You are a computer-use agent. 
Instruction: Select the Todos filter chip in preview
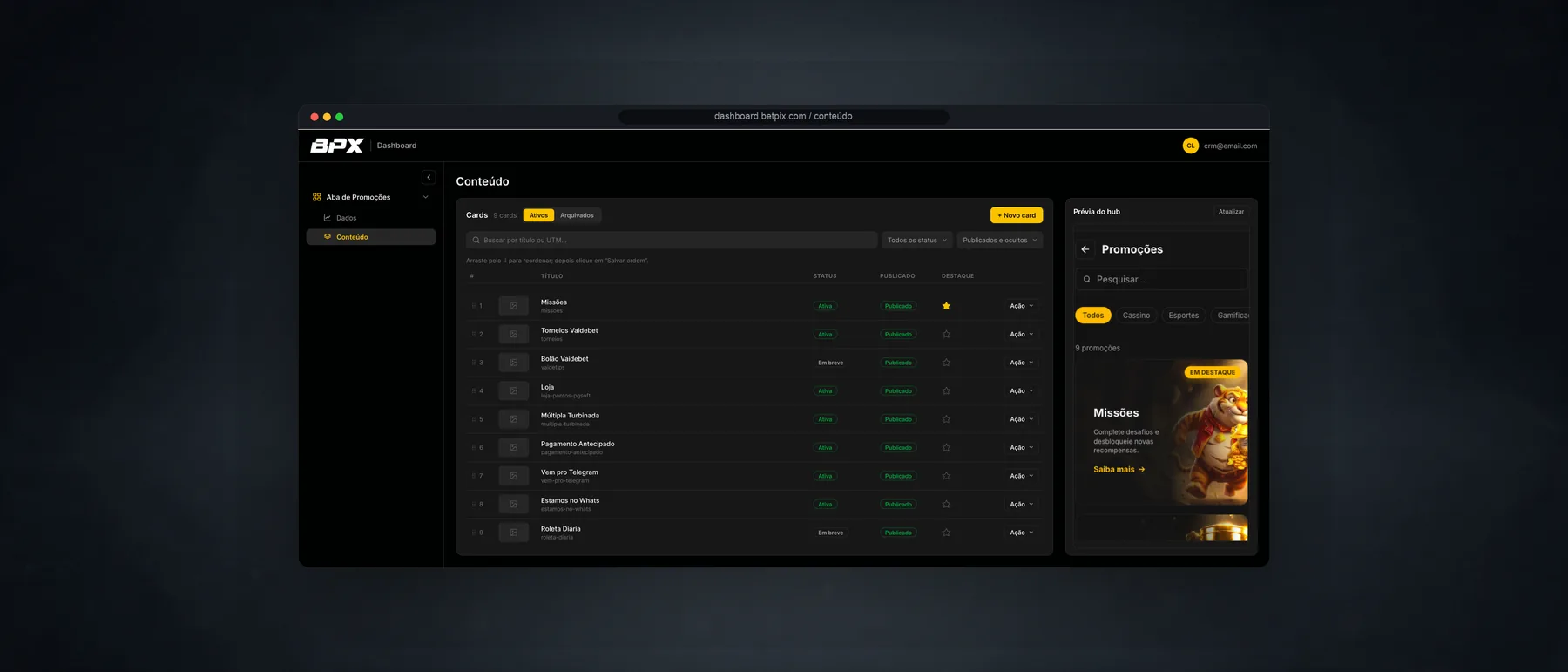1093,316
